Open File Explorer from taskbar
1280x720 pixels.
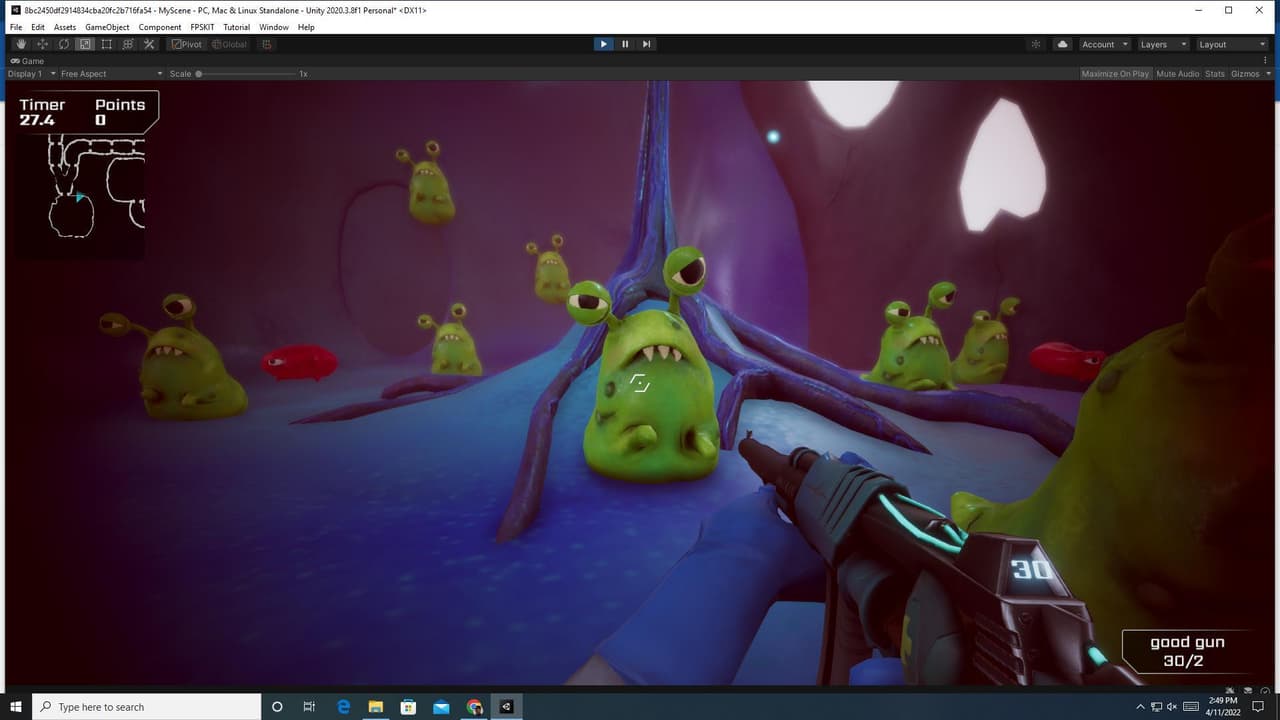[x=375, y=707]
